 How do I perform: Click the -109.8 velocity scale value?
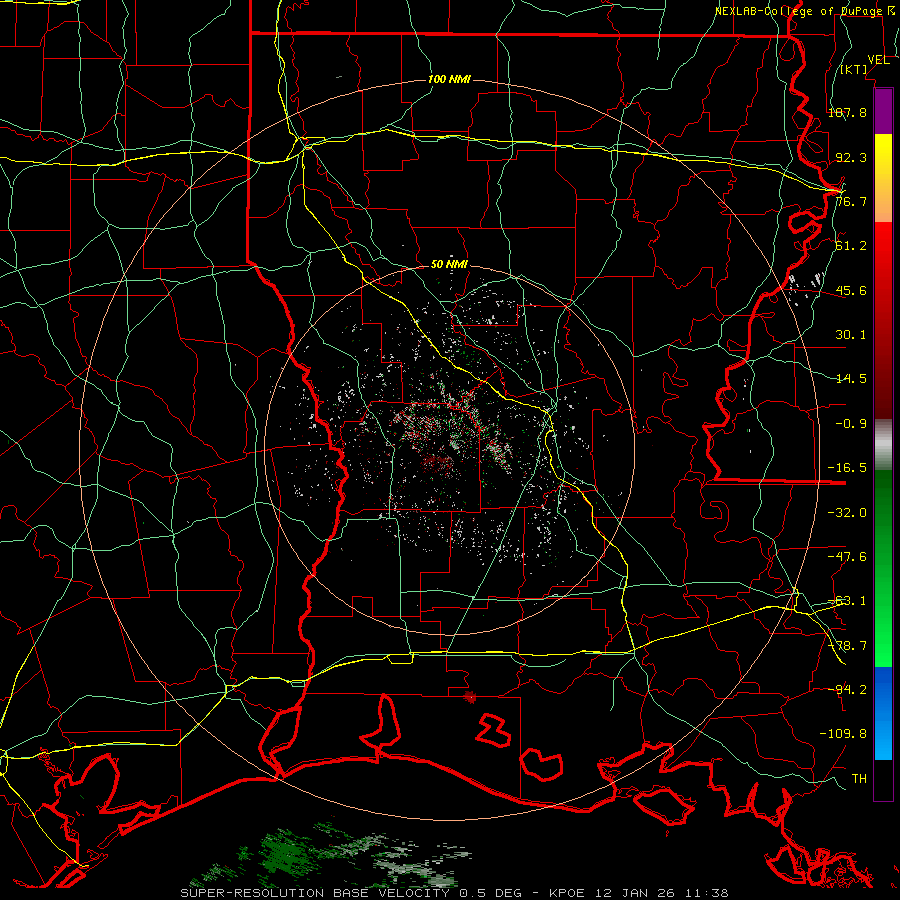click(843, 734)
